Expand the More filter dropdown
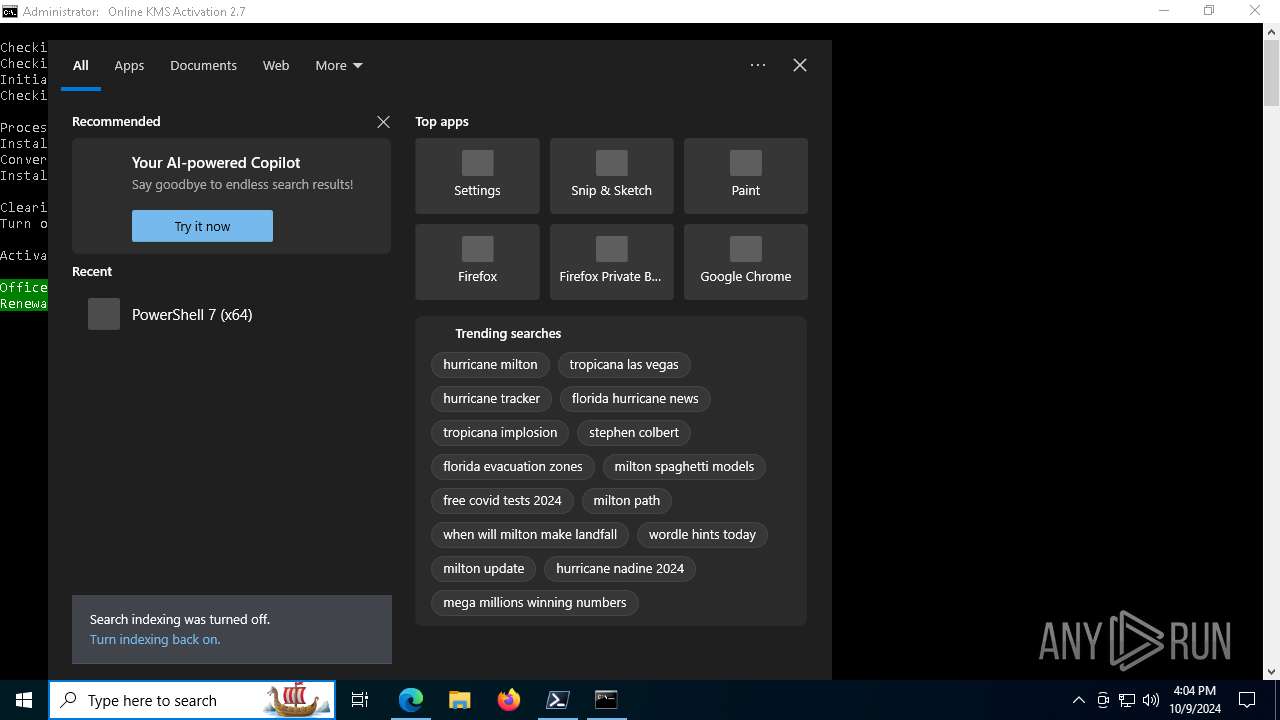 [x=339, y=65]
